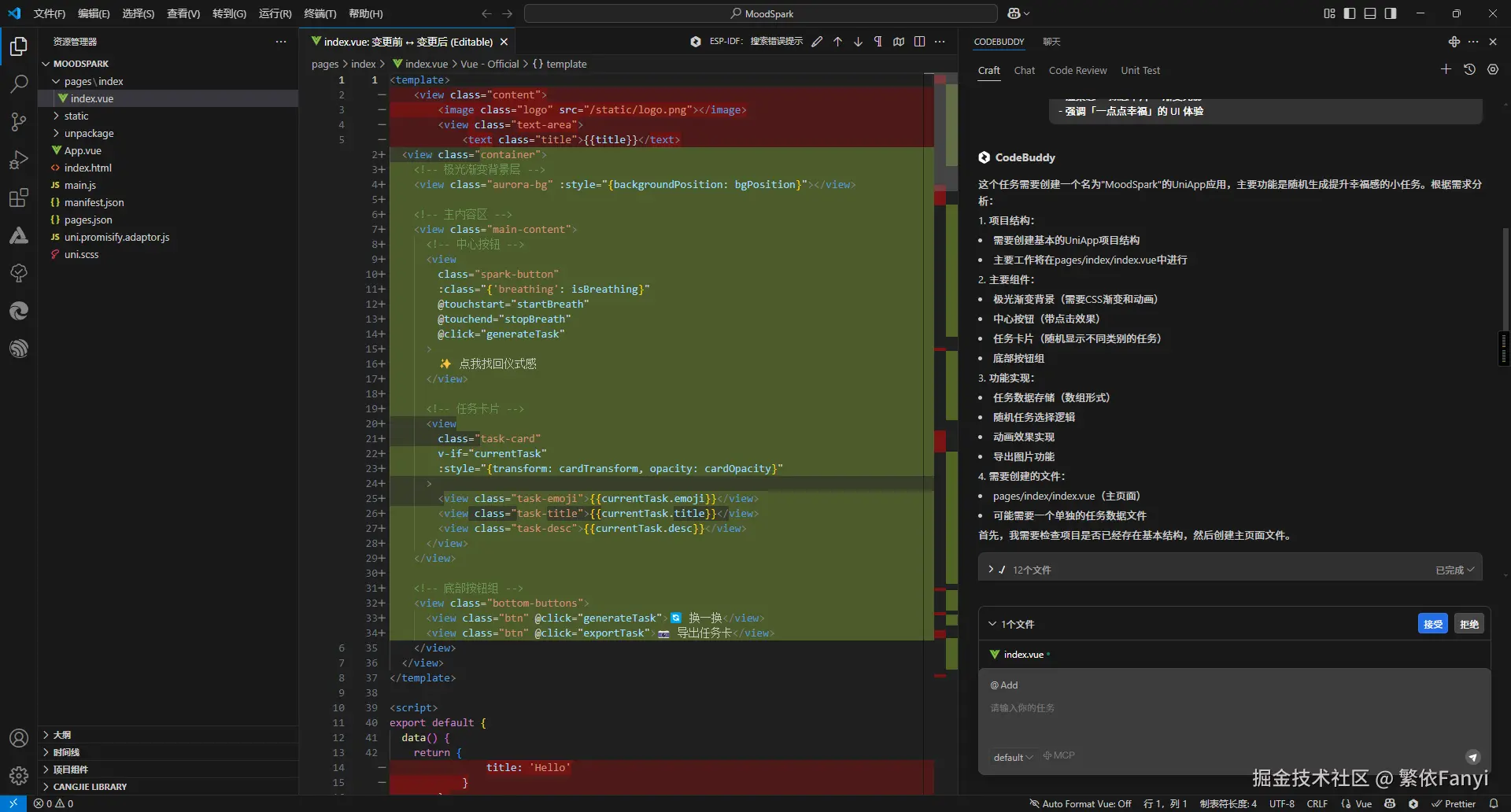This screenshot has width=1511, height=812.
Task: Reject changes with the 拒绝 button
Action: click(x=1469, y=624)
